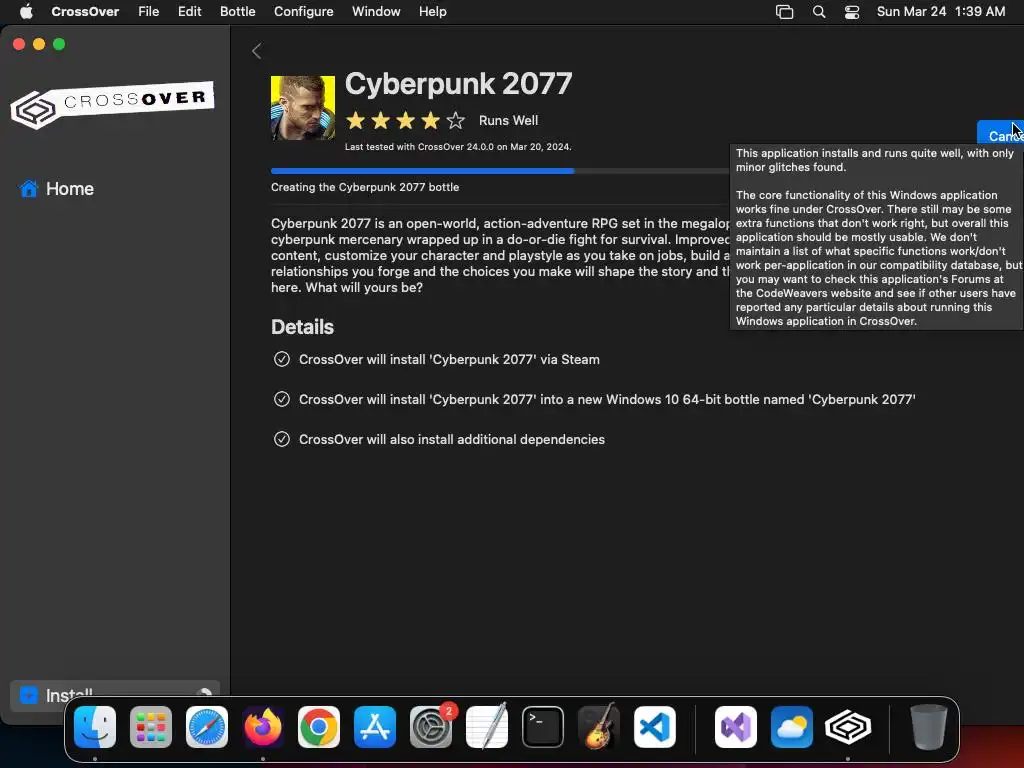Launch Firefox from the Dock
The height and width of the screenshot is (768, 1024).
point(263,727)
